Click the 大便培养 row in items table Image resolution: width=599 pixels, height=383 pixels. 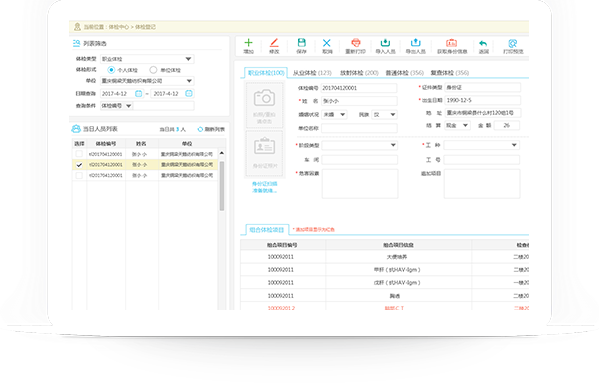385,257
